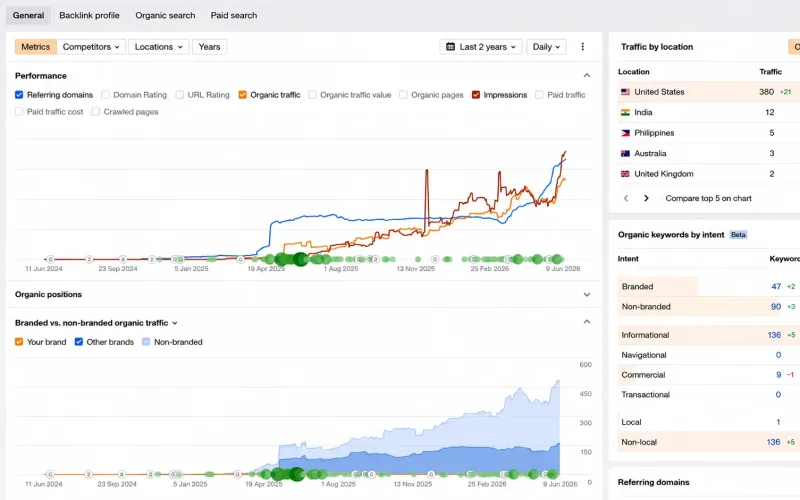The width and height of the screenshot is (800, 500).
Task: Click the Informational keywords count 136
Action: pyautogui.click(x=774, y=335)
